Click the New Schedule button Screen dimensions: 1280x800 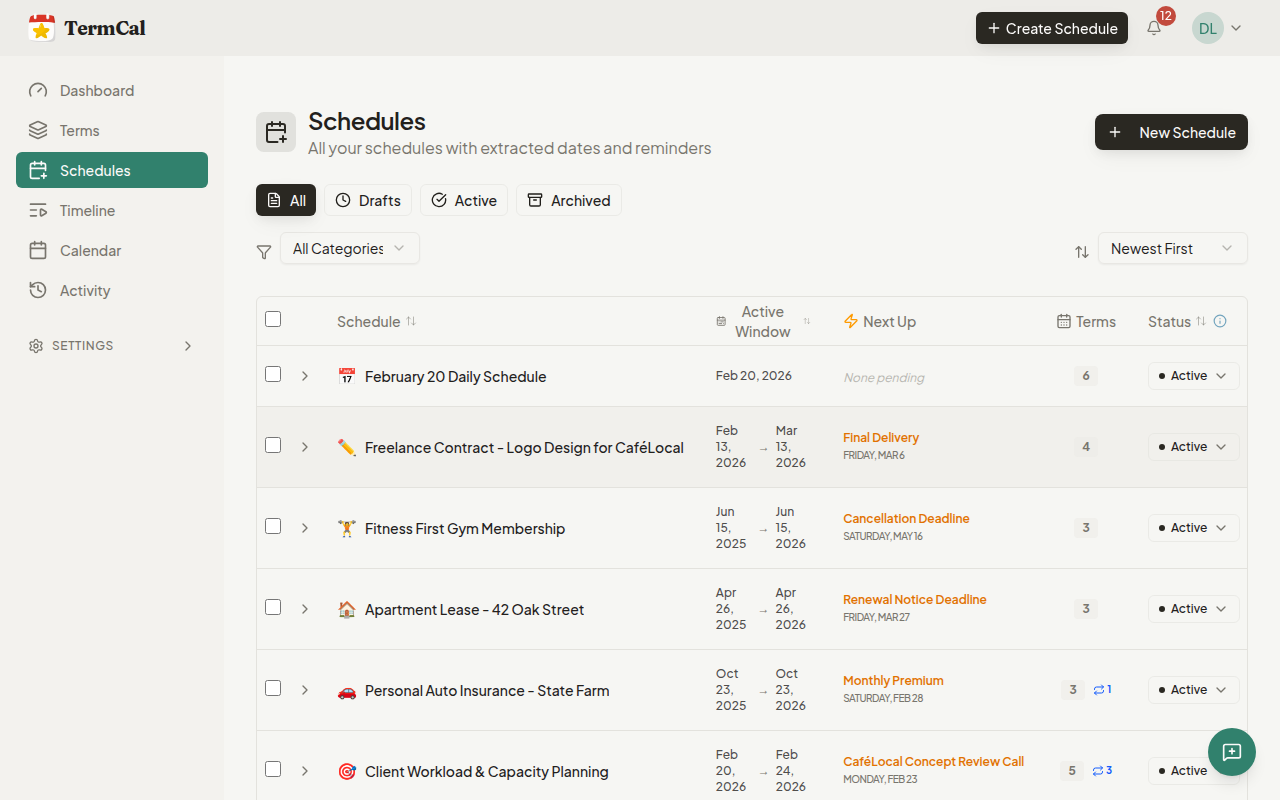point(1171,132)
